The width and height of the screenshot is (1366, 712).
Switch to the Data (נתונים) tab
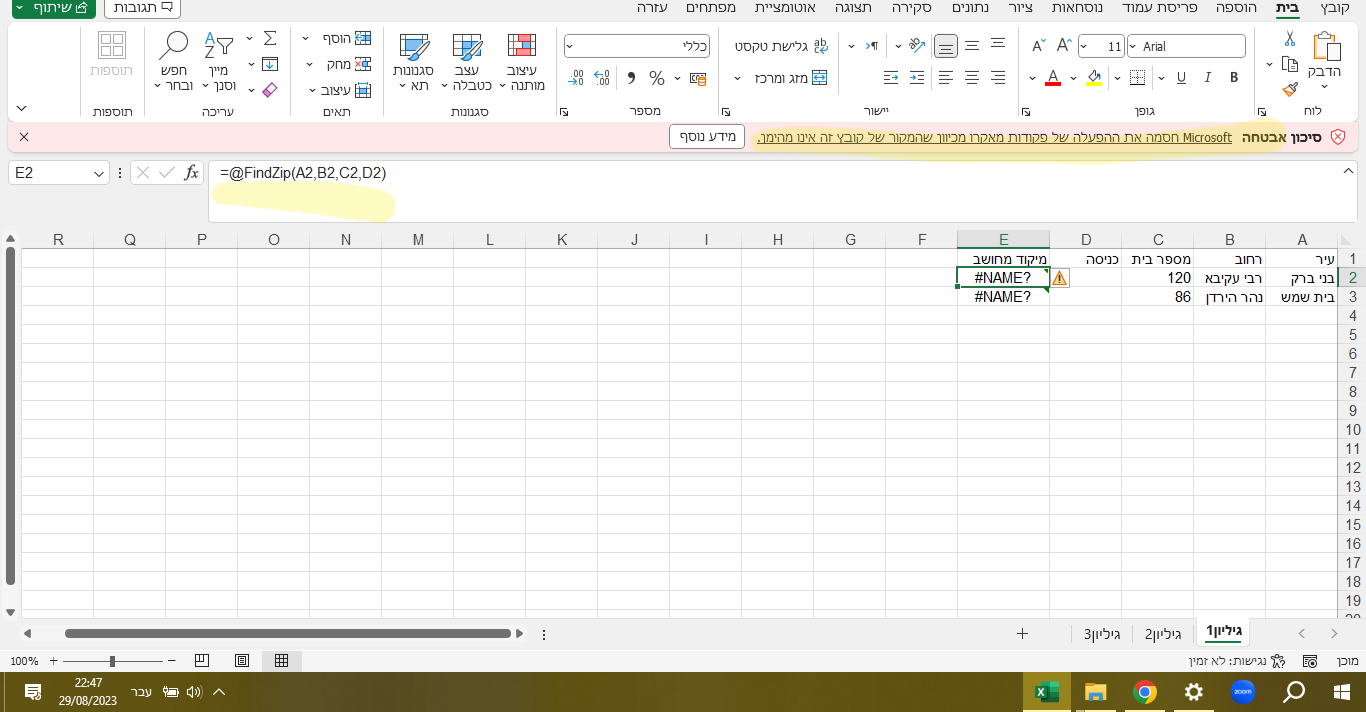[968, 8]
